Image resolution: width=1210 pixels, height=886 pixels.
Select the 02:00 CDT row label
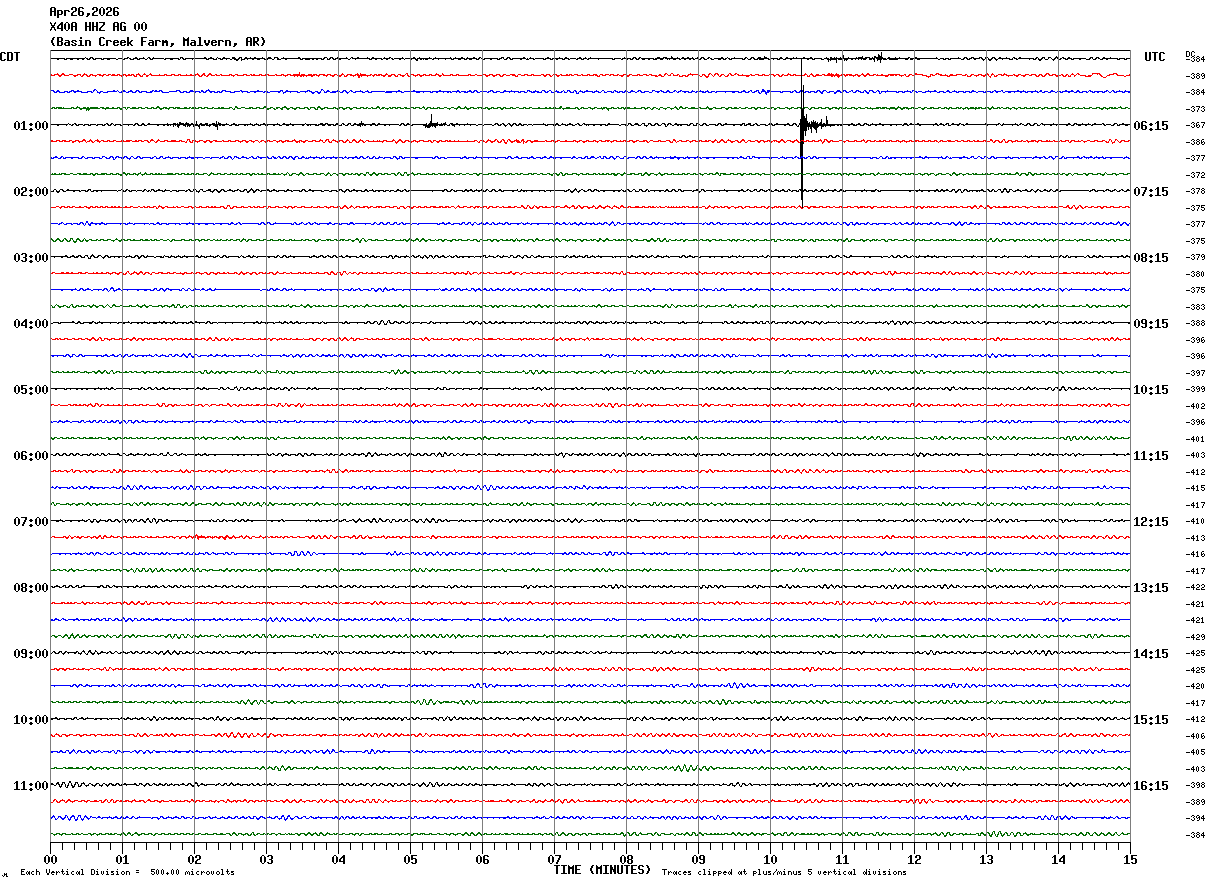[31, 191]
